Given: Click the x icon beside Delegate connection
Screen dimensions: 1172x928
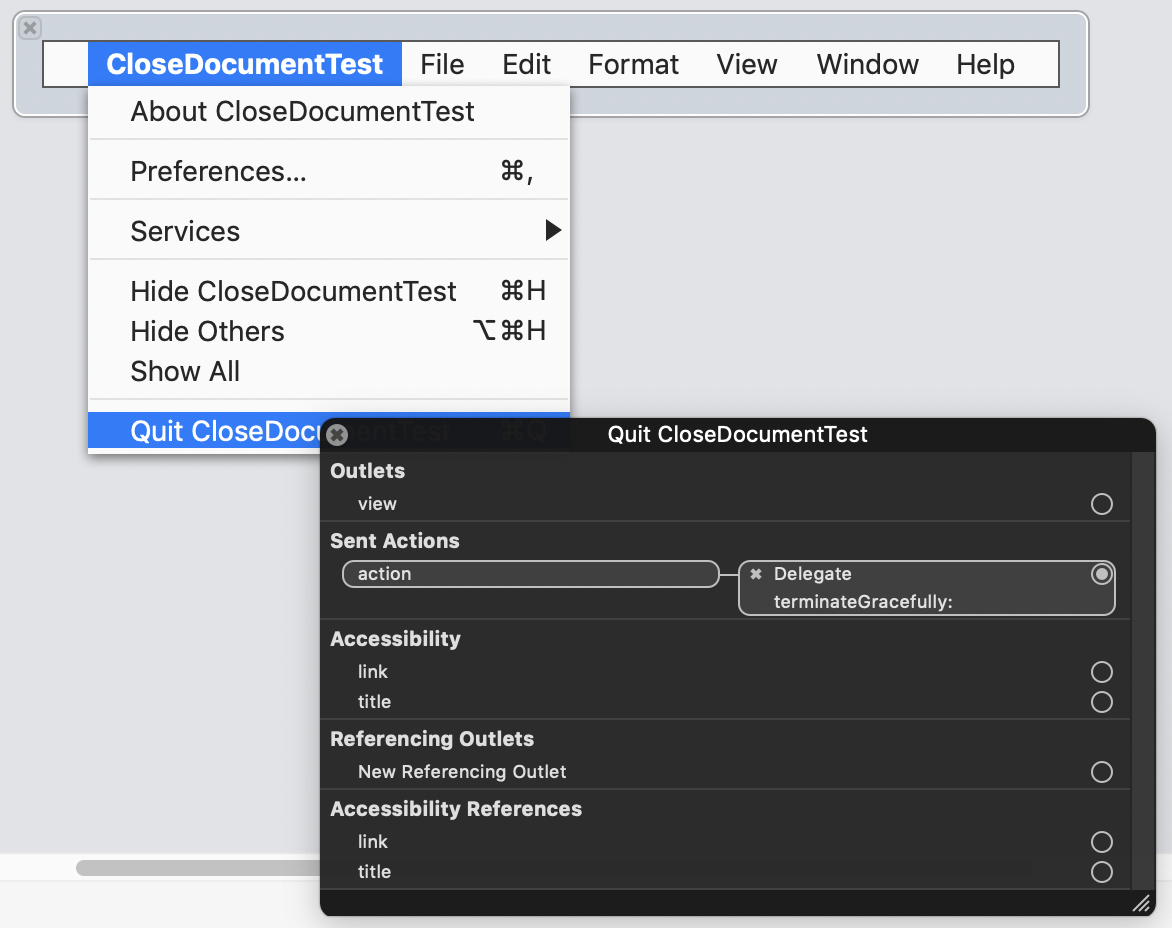Looking at the screenshot, I should tap(756, 574).
